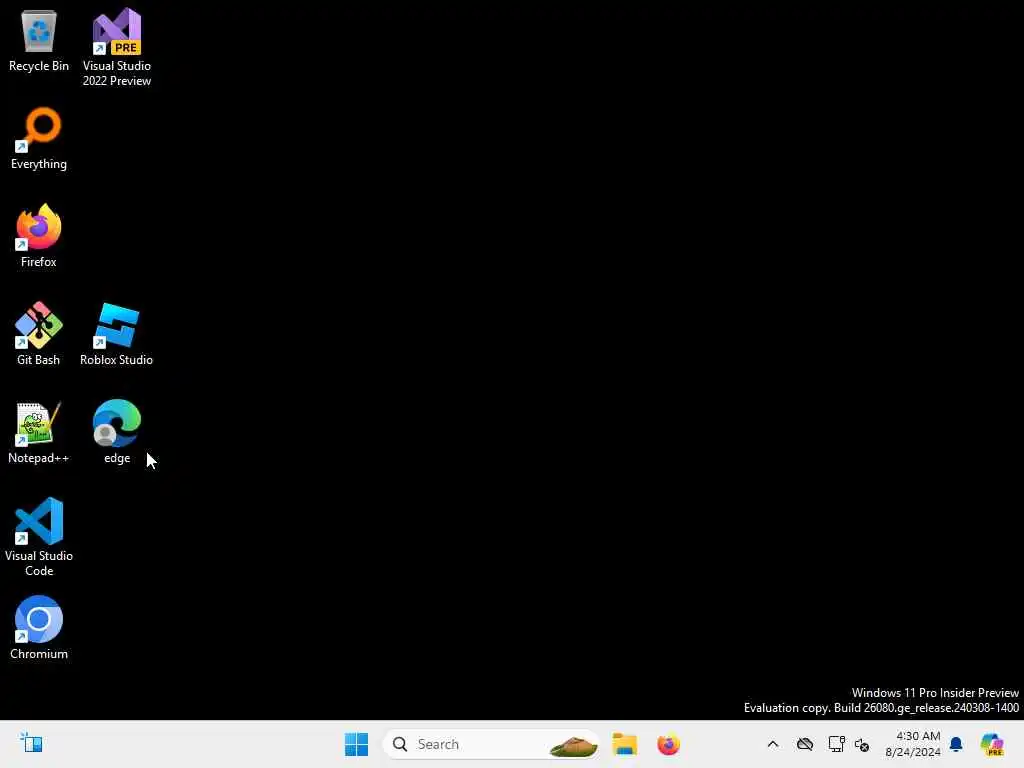Open the OneDrive cloud tray icon
1024x768 pixels.
pos(805,744)
